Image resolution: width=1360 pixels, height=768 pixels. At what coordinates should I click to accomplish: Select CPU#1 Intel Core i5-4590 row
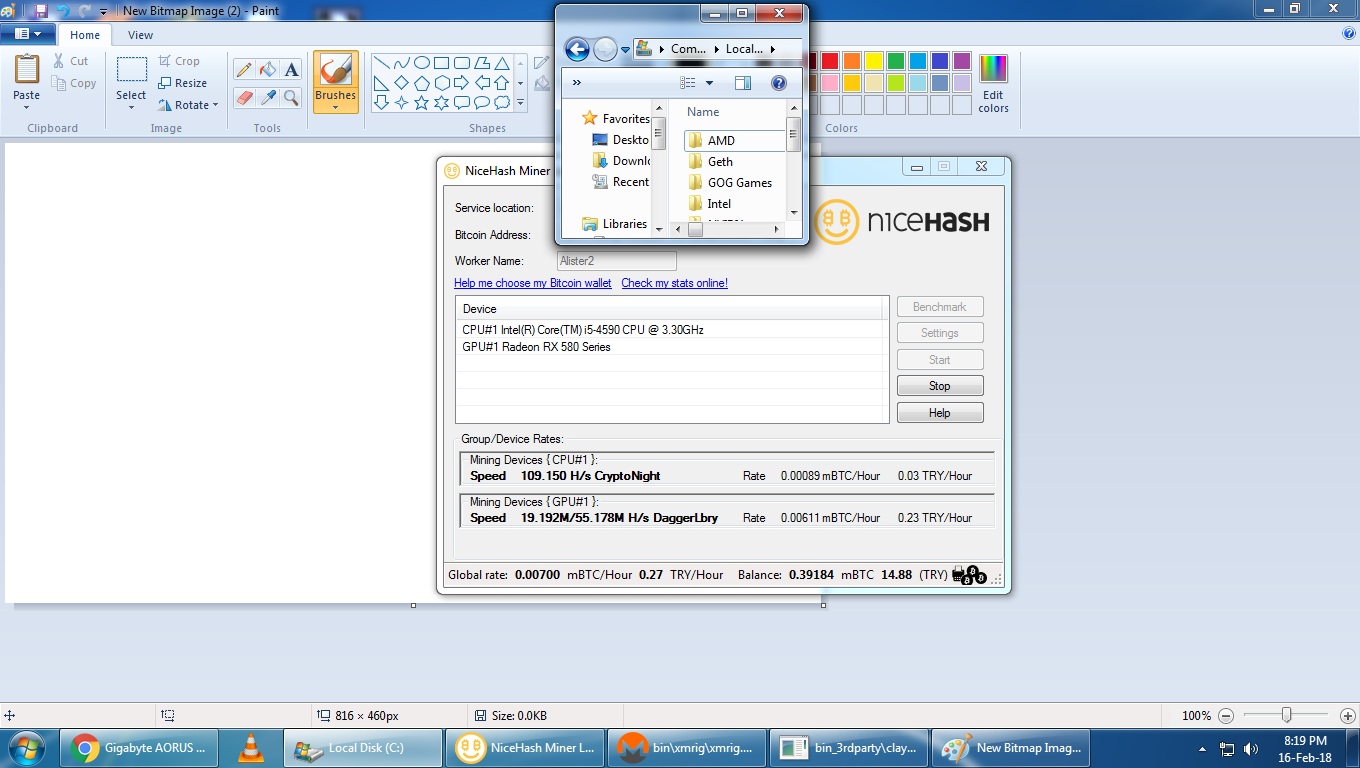tap(670, 330)
